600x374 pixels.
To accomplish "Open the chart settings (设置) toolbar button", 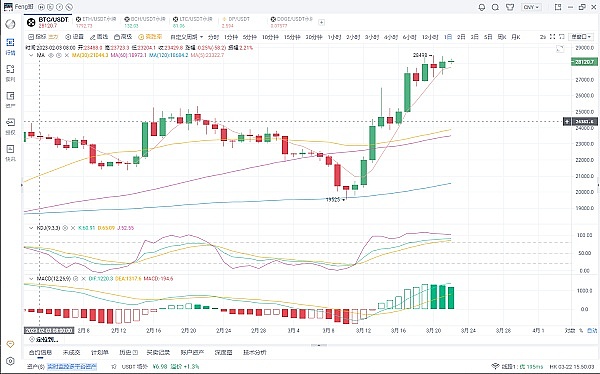I will [x=74, y=37].
